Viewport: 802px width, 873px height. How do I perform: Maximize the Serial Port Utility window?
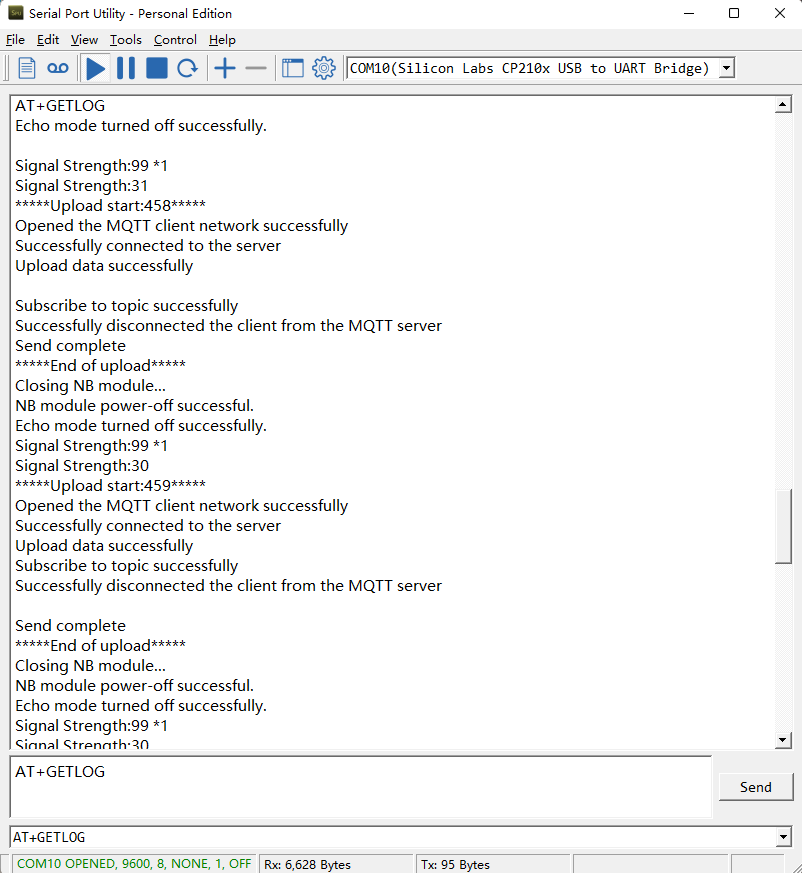click(x=734, y=13)
